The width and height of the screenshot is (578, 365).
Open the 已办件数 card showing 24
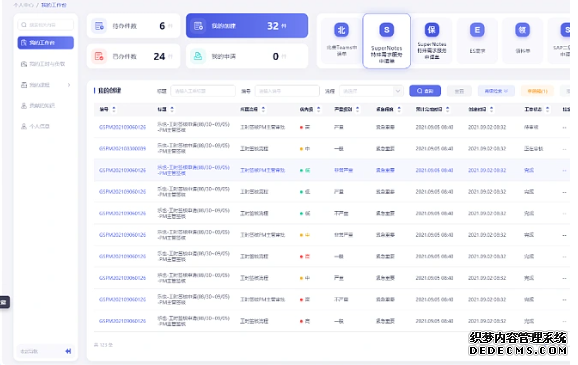point(133,56)
